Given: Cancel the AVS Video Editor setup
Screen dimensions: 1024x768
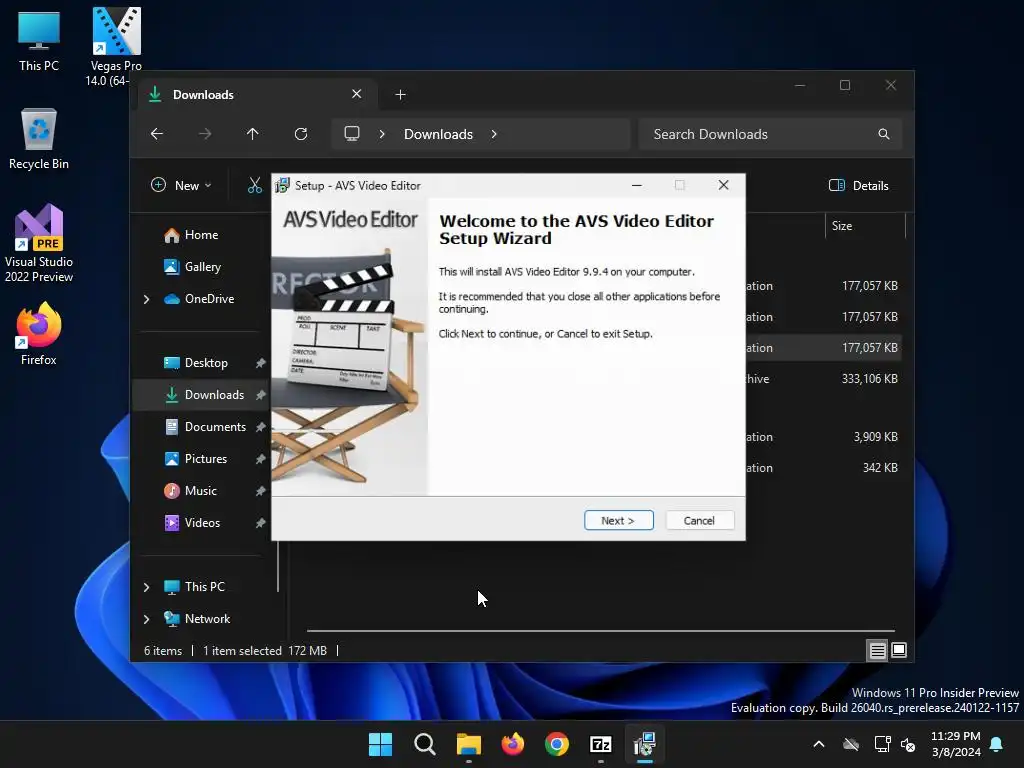Looking at the screenshot, I should [x=699, y=520].
